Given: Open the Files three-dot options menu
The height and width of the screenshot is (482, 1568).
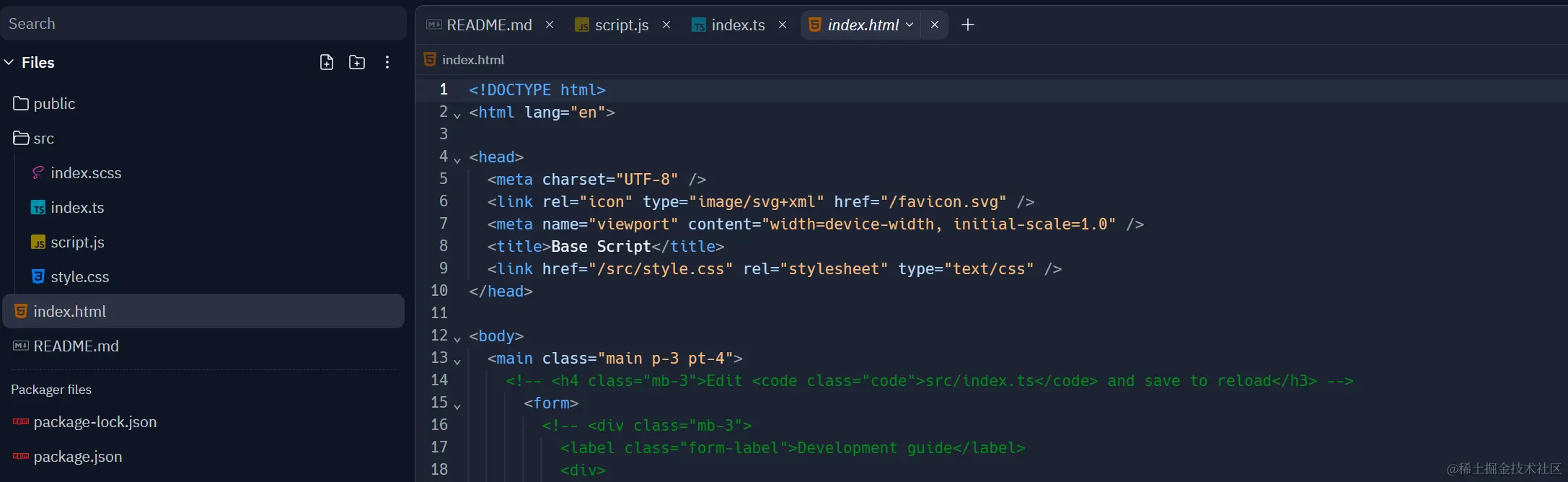Looking at the screenshot, I should click(x=387, y=63).
